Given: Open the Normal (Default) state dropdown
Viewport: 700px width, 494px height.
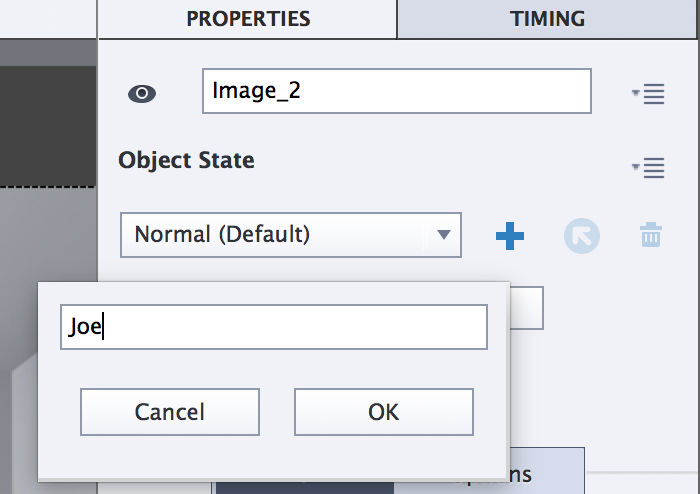Looking at the screenshot, I should click(291, 235).
